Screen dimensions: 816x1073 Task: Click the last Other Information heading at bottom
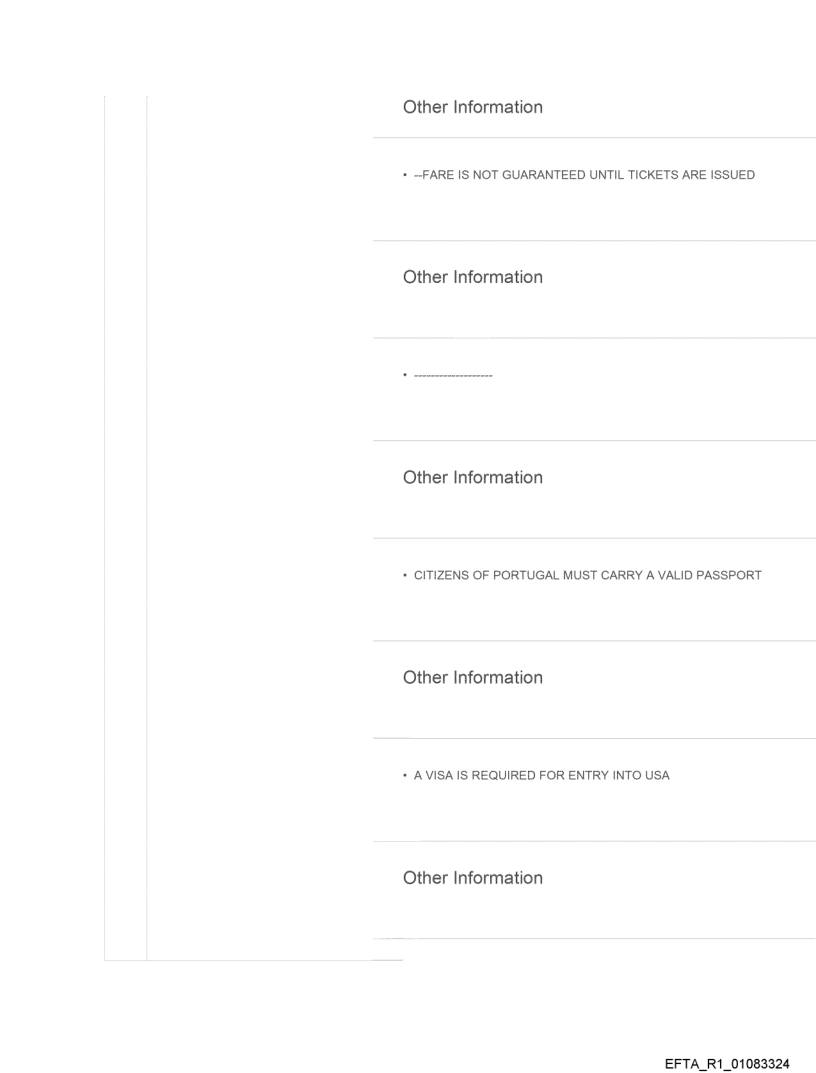click(x=472, y=878)
